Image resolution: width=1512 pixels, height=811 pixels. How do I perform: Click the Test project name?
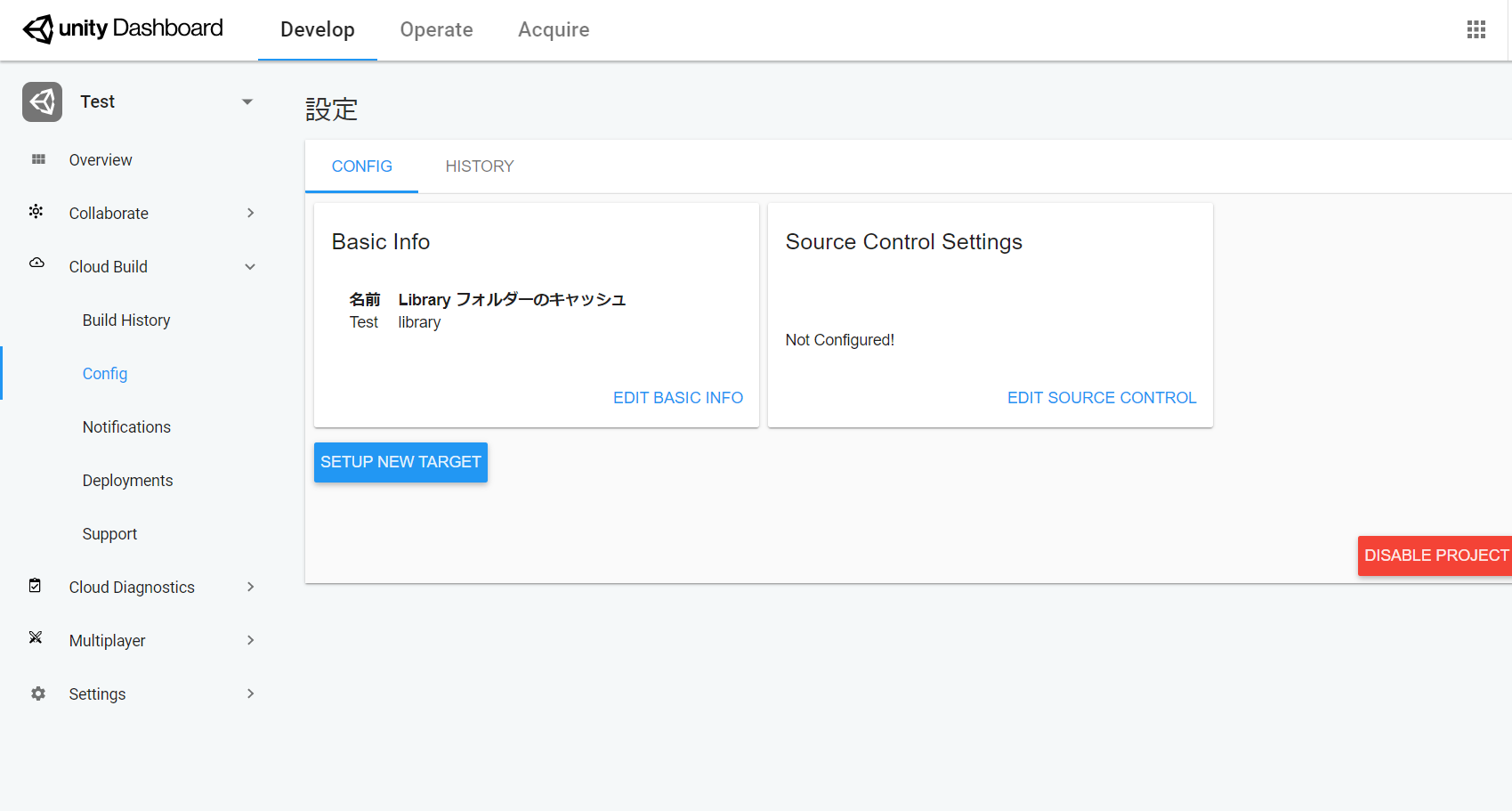(x=97, y=101)
